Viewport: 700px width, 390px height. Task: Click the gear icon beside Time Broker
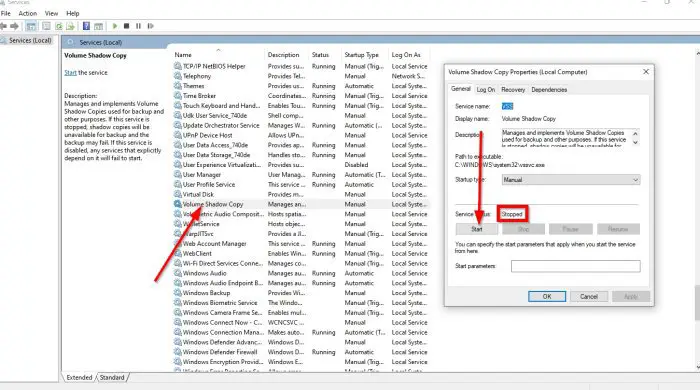click(178, 95)
